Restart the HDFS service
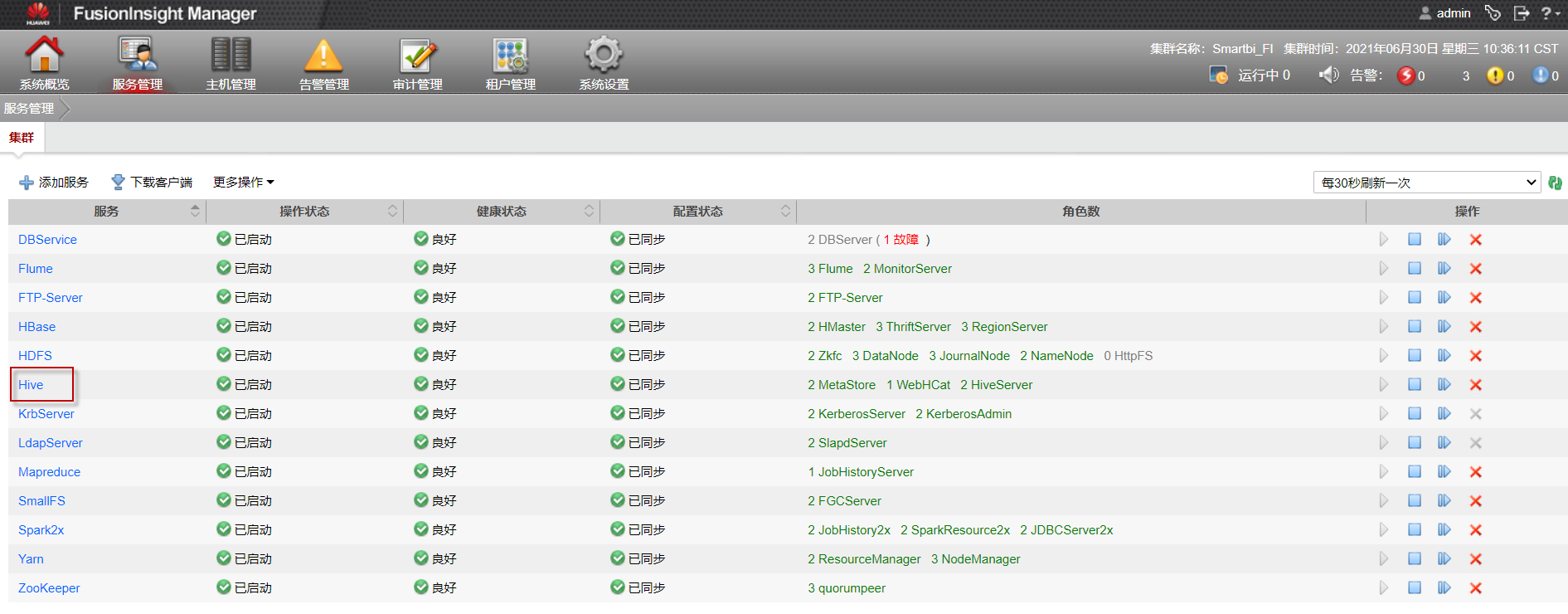The width and height of the screenshot is (1568, 614). [1444, 356]
